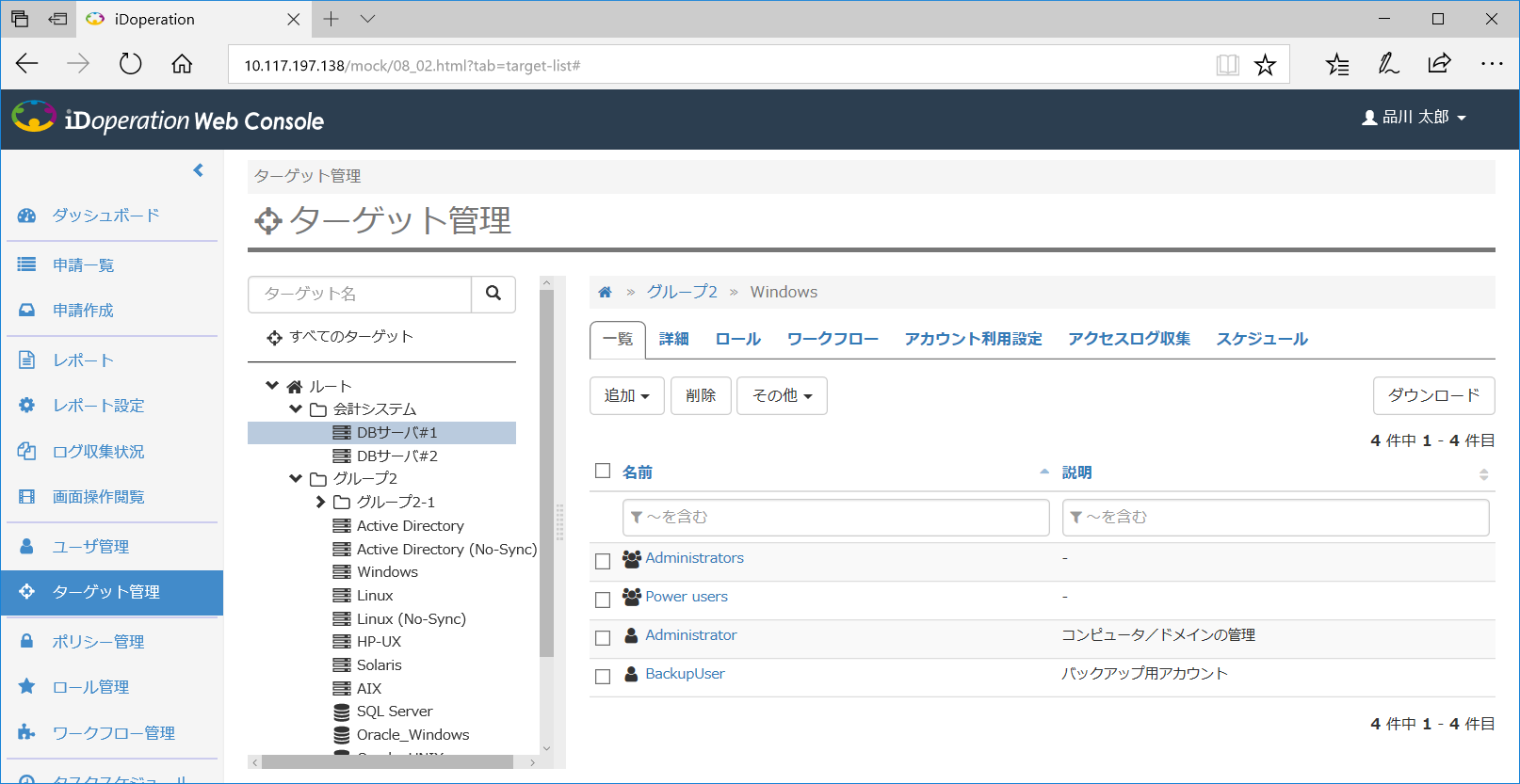The height and width of the screenshot is (784, 1520).
Task: Open reading view book icon in address bar
Action: (1227, 65)
